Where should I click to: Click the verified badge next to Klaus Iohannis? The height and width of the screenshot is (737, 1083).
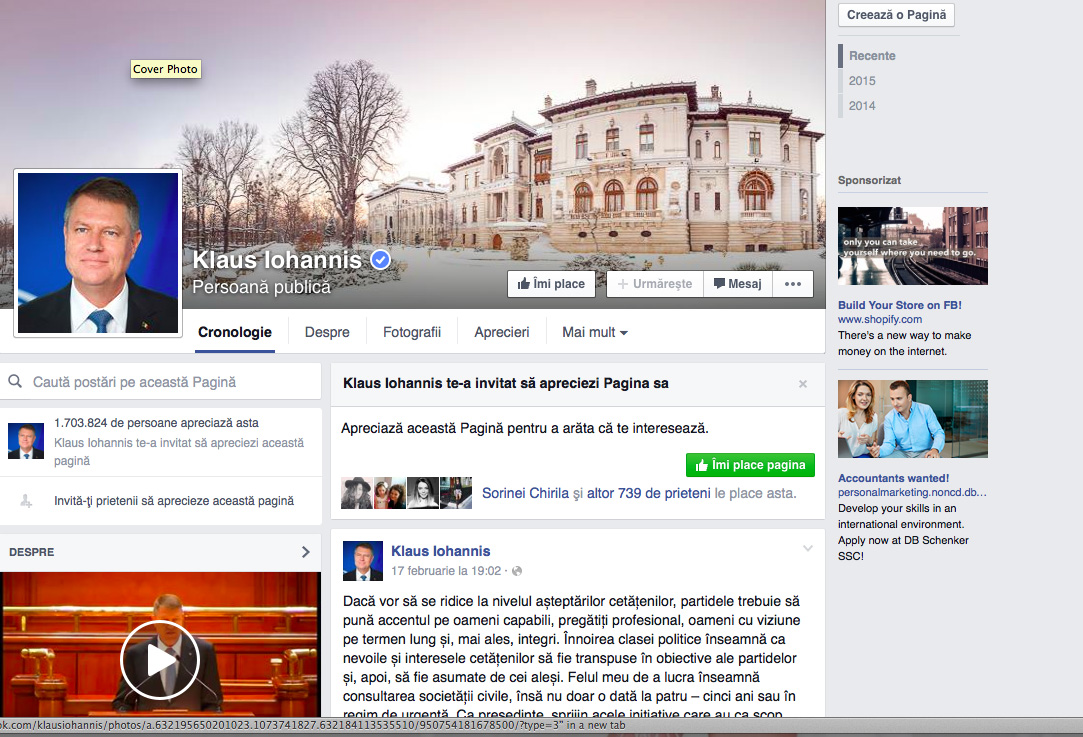tap(380, 260)
